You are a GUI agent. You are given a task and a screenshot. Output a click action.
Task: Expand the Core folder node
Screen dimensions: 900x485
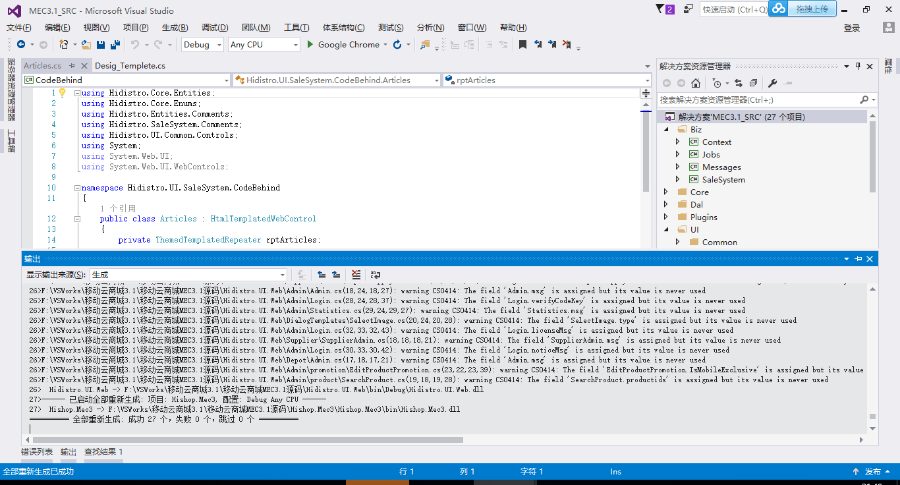click(x=666, y=192)
